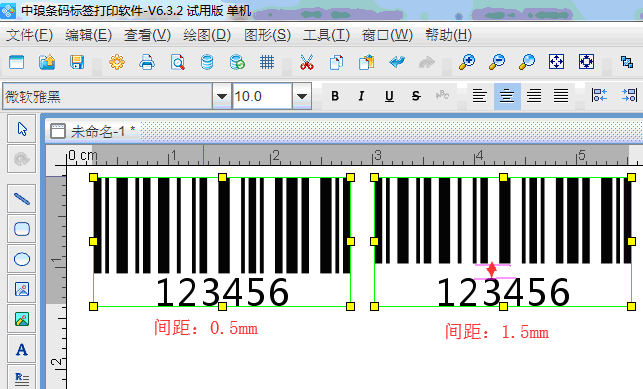Click the plain magnifier zoom icon
Image resolution: width=643 pixels, height=389 pixels.
coord(527,62)
